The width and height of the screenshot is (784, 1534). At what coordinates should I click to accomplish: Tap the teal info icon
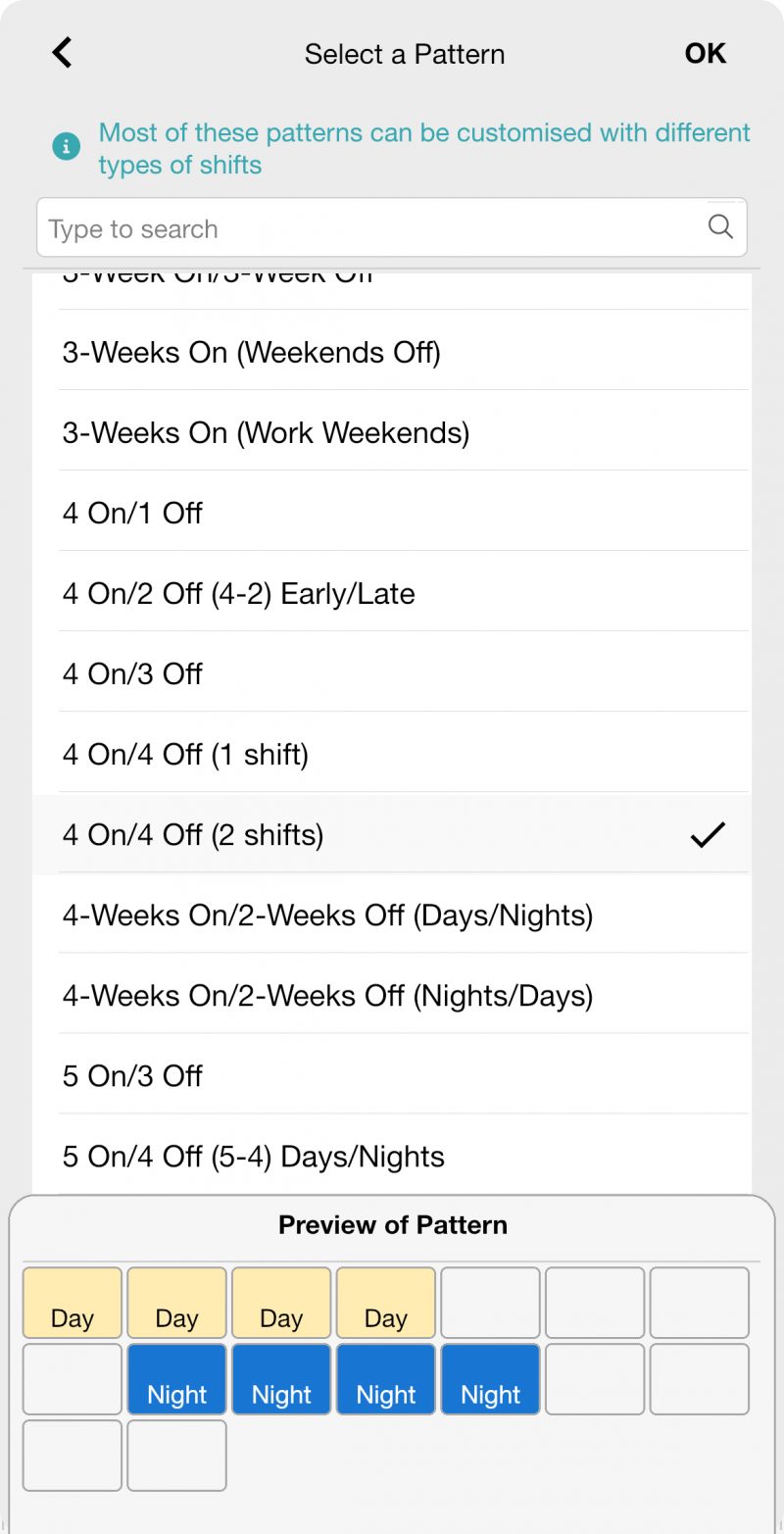(x=66, y=147)
